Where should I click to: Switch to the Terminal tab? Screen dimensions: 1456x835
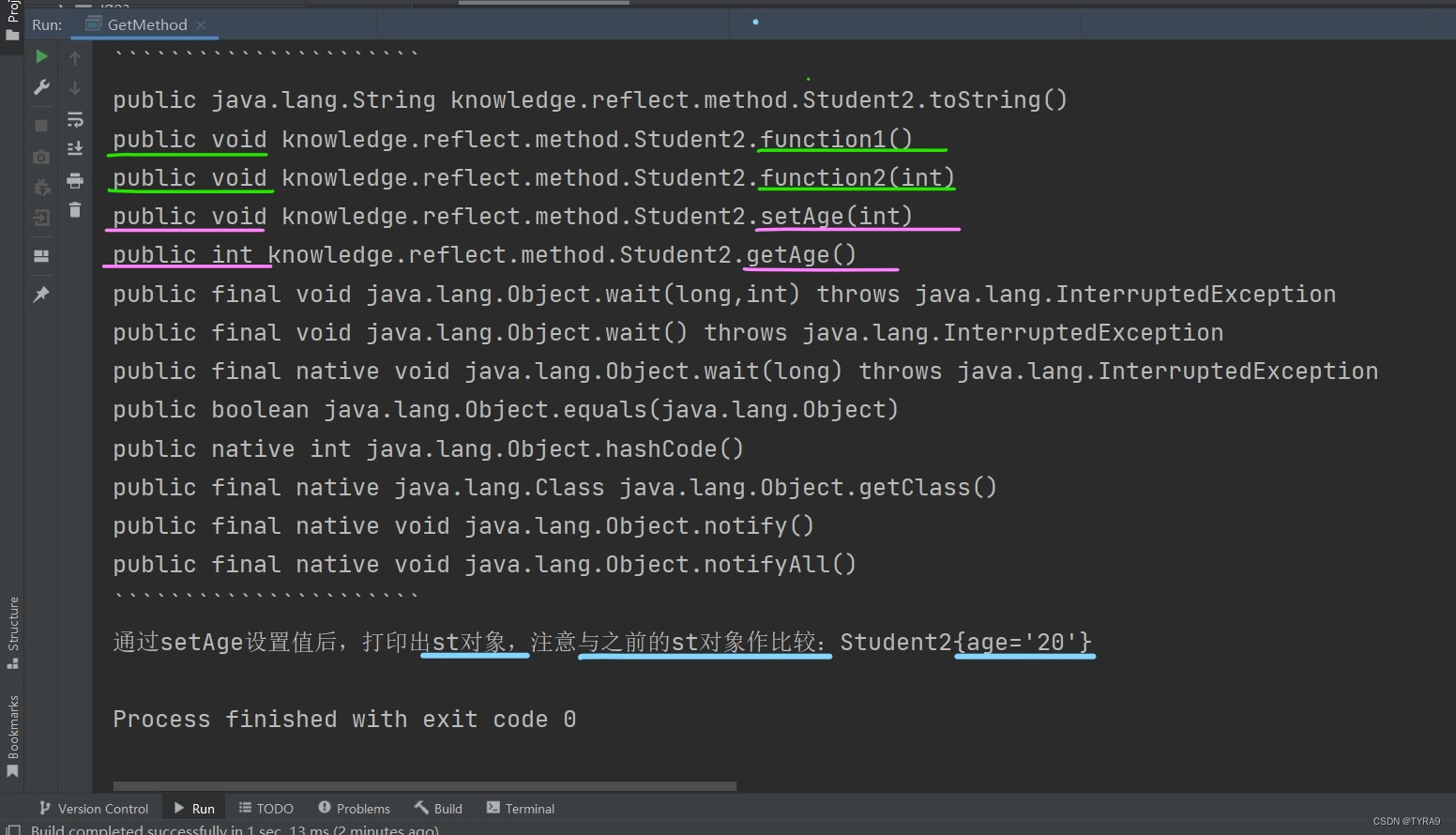coord(520,808)
